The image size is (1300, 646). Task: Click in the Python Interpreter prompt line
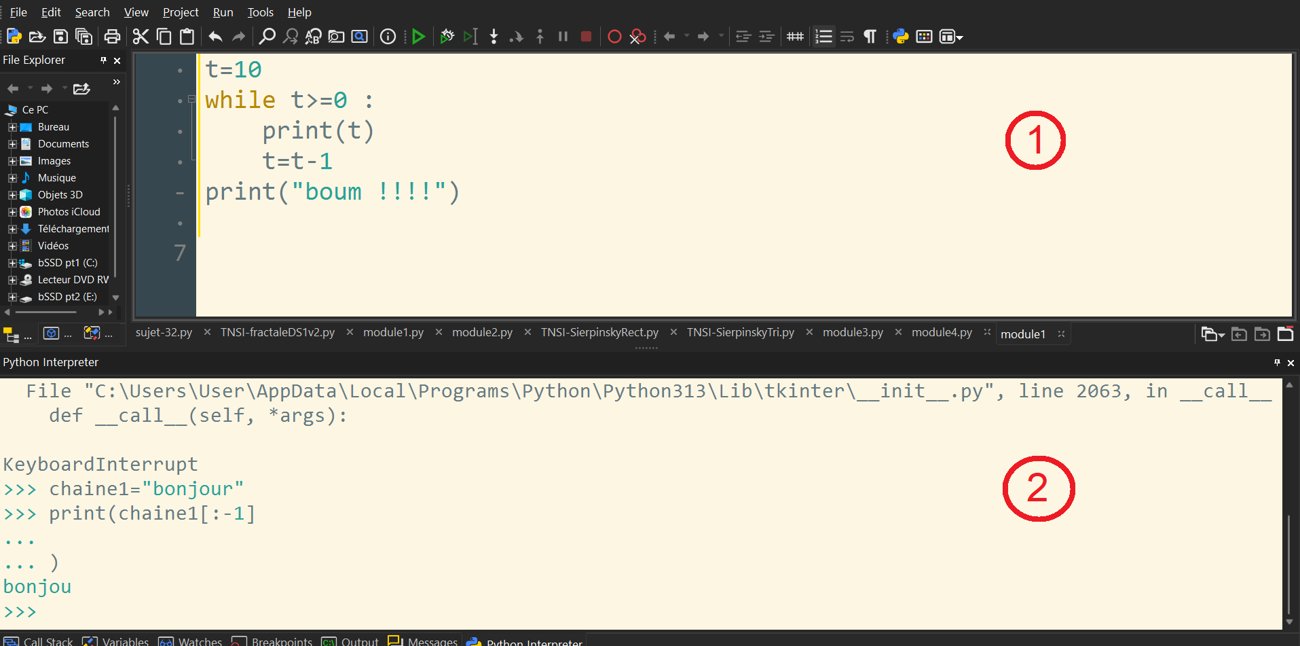(x=640, y=612)
